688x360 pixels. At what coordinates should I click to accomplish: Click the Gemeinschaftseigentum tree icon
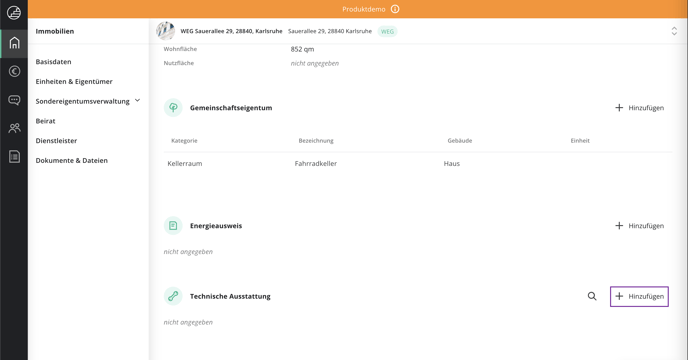tap(173, 108)
